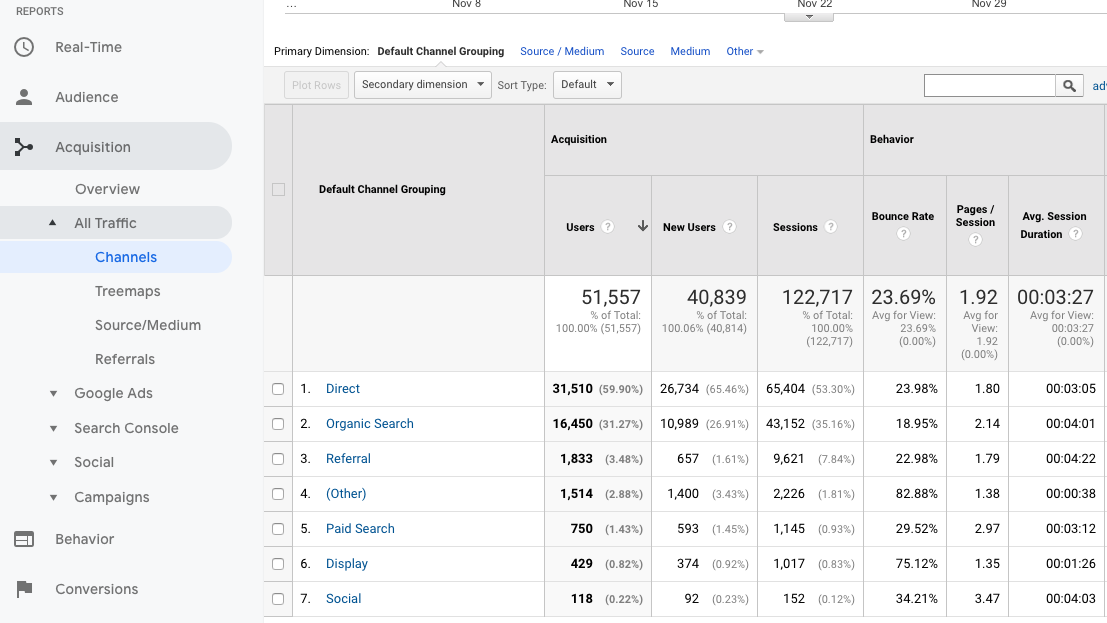The height and width of the screenshot is (623, 1107).
Task: Expand the Google Ads section
Action: pyautogui.click(x=53, y=393)
